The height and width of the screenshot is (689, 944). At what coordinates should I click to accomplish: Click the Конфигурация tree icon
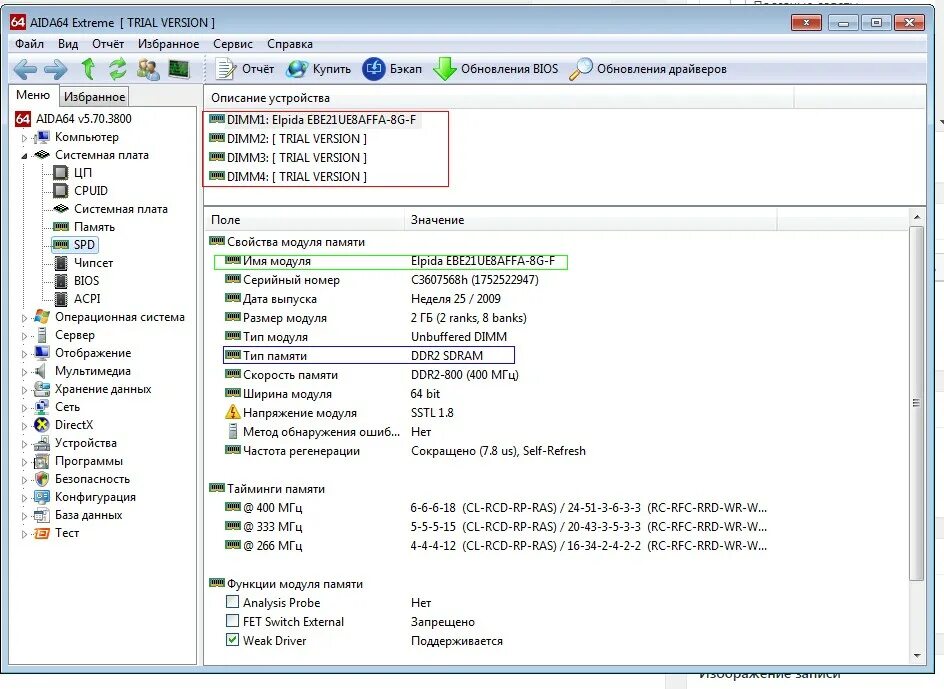pos(42,497)
